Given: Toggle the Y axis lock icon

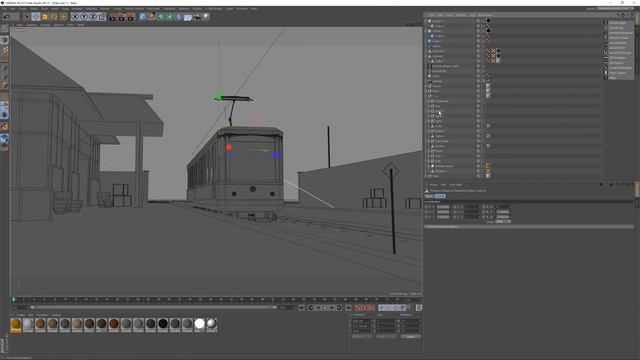Looking at the screenshot, I should pyautogui.click(x=84, y=17).
